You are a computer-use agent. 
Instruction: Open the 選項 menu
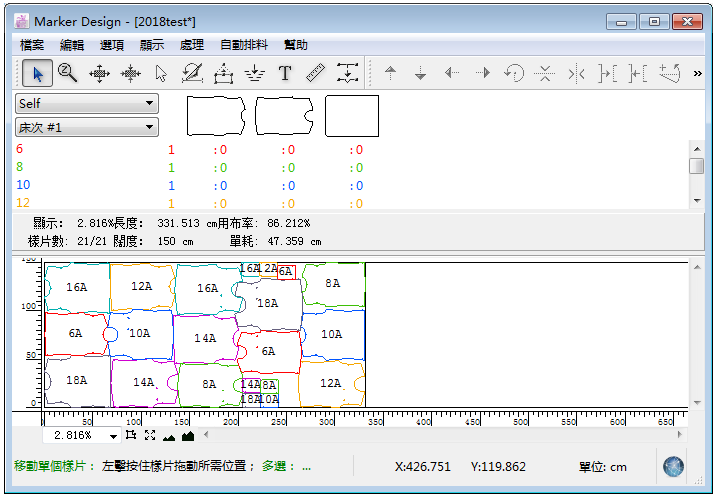(x=112, y=45)
